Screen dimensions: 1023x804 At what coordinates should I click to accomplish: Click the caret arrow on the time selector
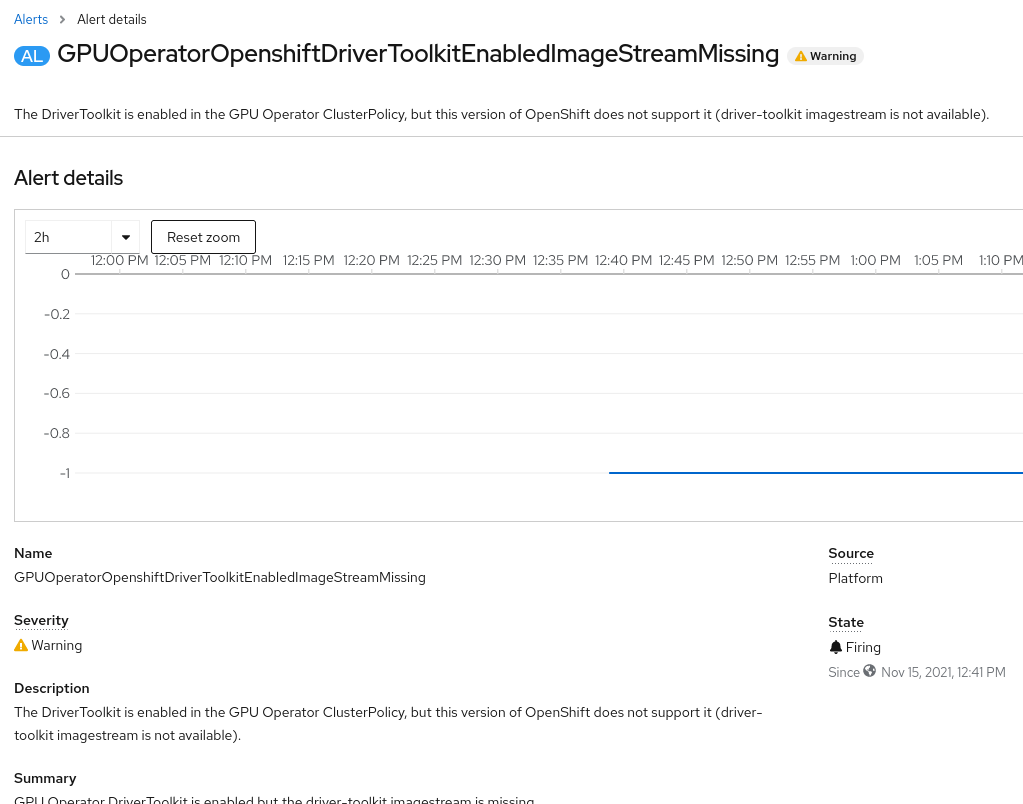pyautogui.click(x=125, y=237)
